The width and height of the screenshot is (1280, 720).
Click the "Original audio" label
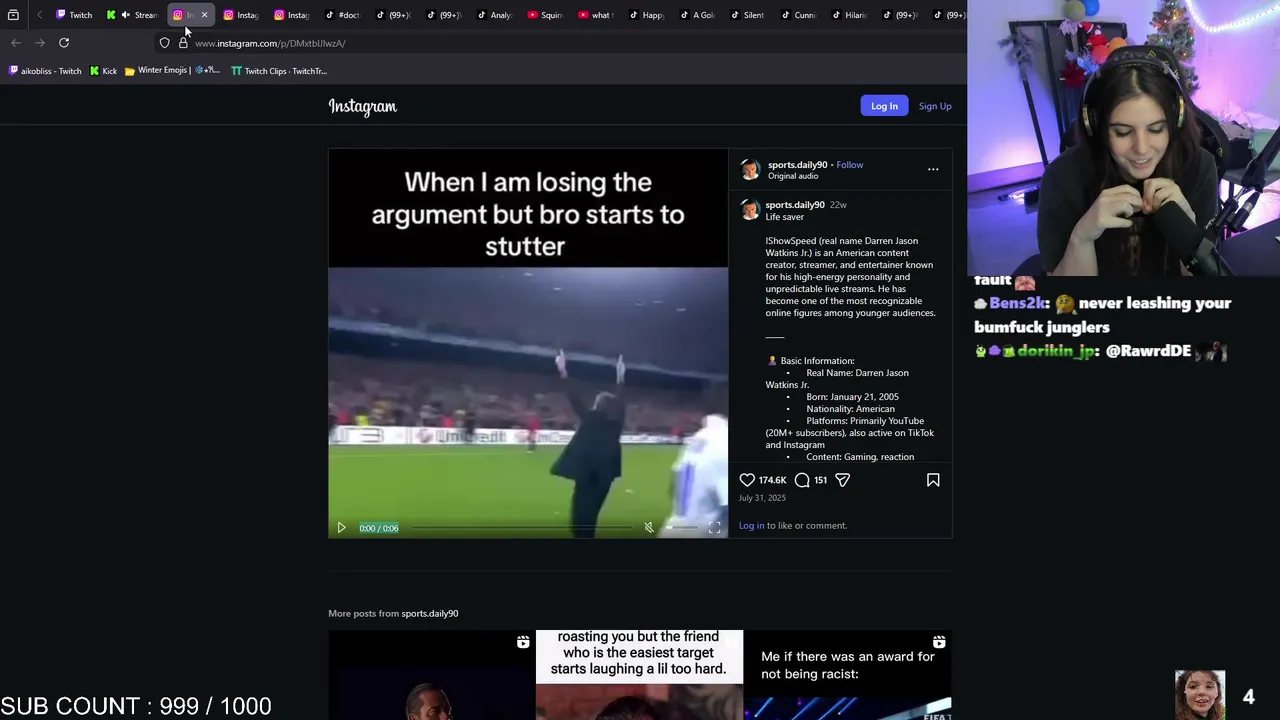[793, 176]
